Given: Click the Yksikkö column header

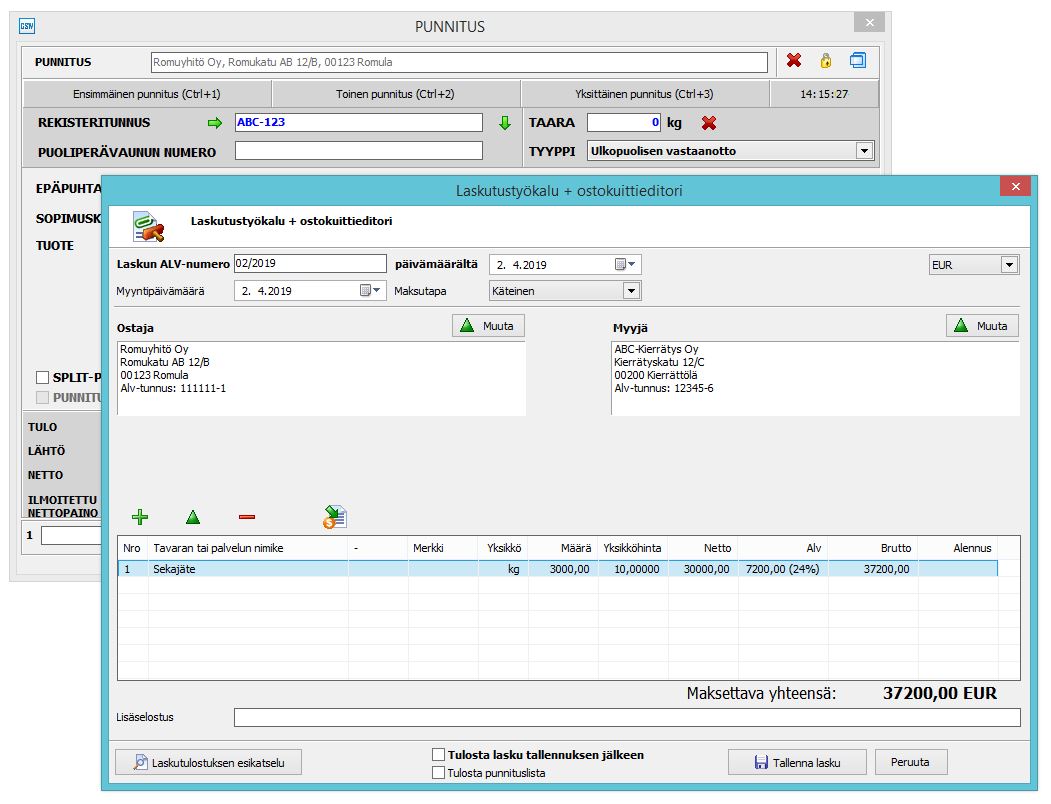Looking at the screenshot, I should (504, 548).
